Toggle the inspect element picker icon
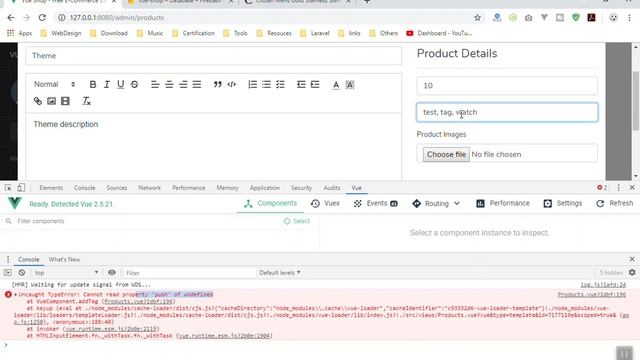The height and width of the screenshot is (360, 640). tap(8, 188)
